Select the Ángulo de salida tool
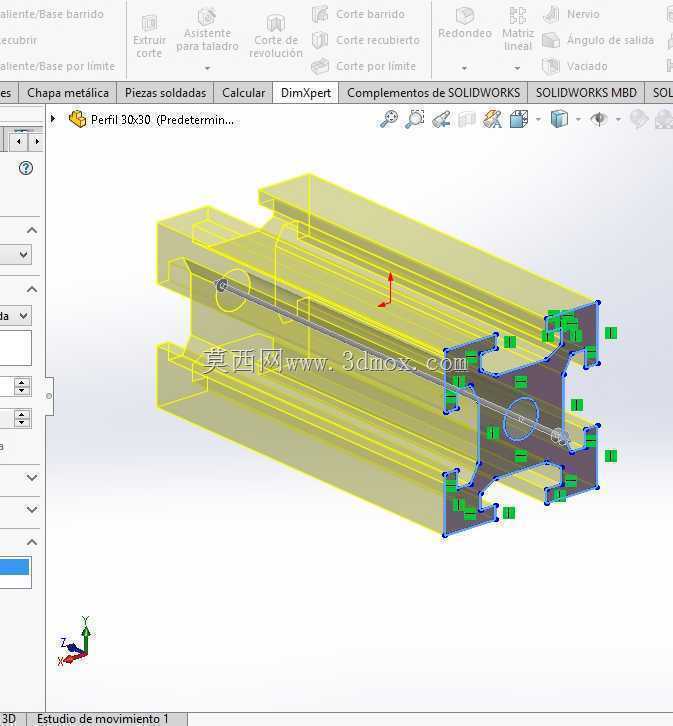This screenshot has height=726, width=673. pyautogui.click(x=598, y=40)
